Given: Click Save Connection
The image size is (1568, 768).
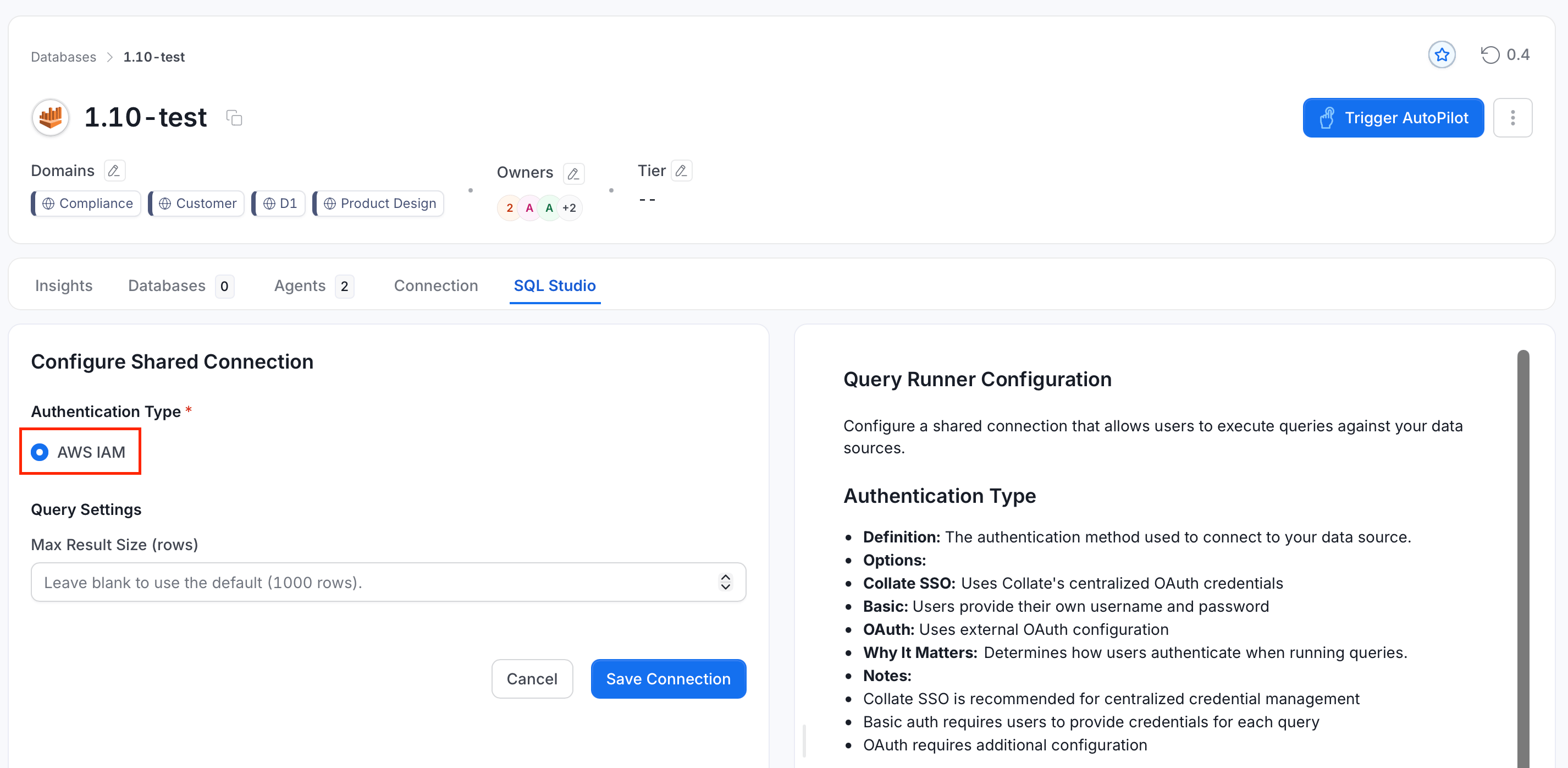Looking at the screenshot, I should (669, 678).
